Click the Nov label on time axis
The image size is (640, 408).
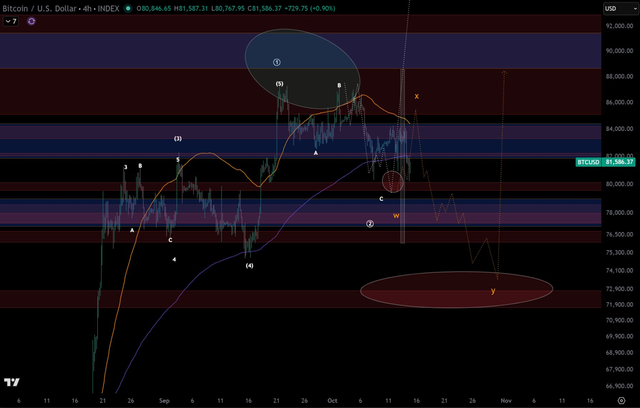[x=506, y=401]
